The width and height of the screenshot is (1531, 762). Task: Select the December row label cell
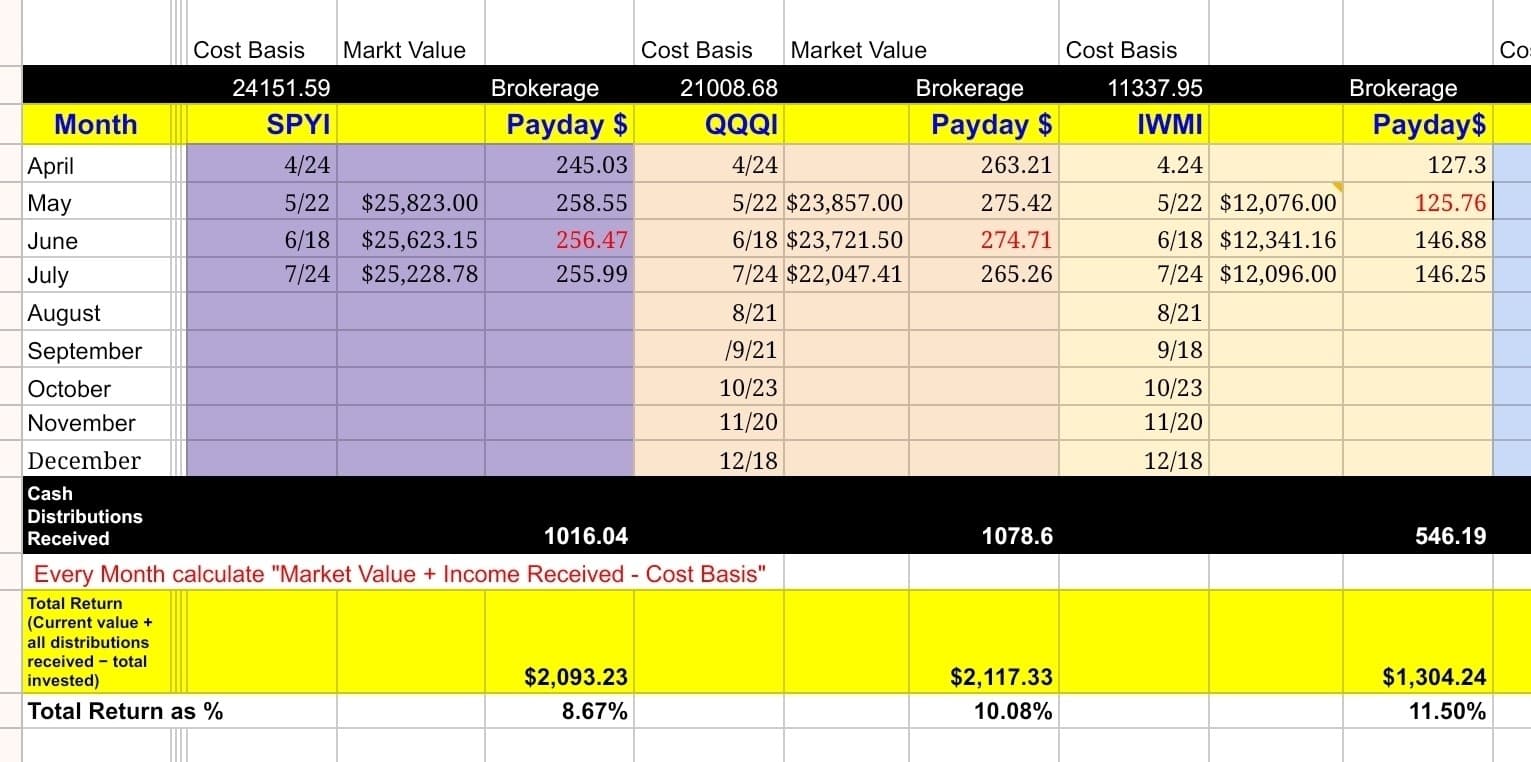tap(96, 460)
